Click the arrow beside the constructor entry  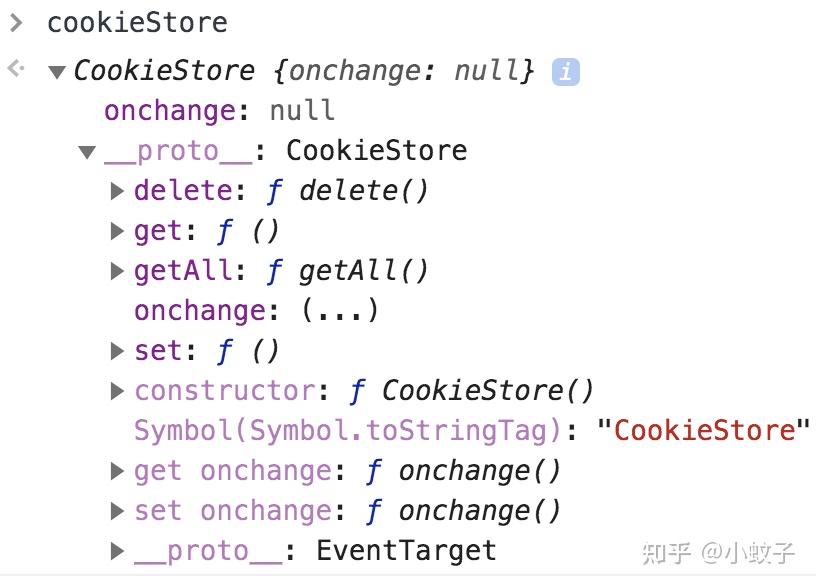coord(118,390)
